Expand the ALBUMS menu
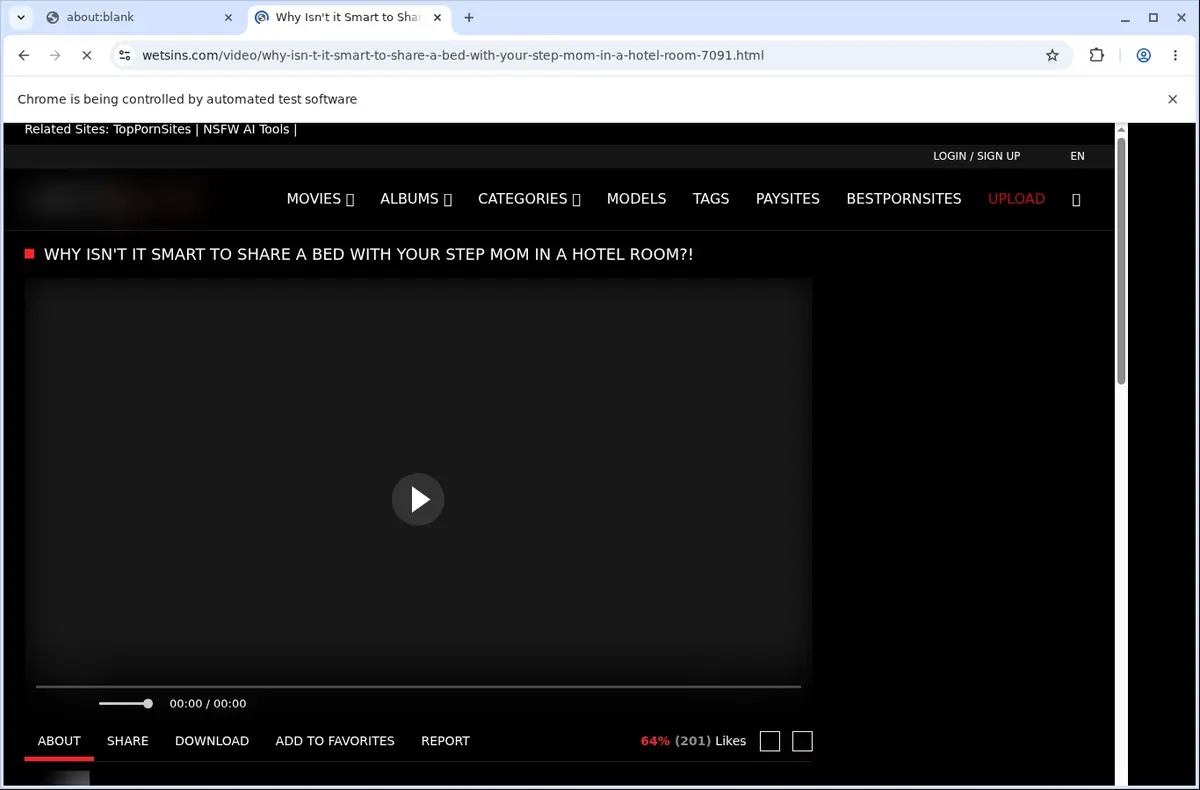The height and width of the screenshot is (790, 1200). [416, 199]
